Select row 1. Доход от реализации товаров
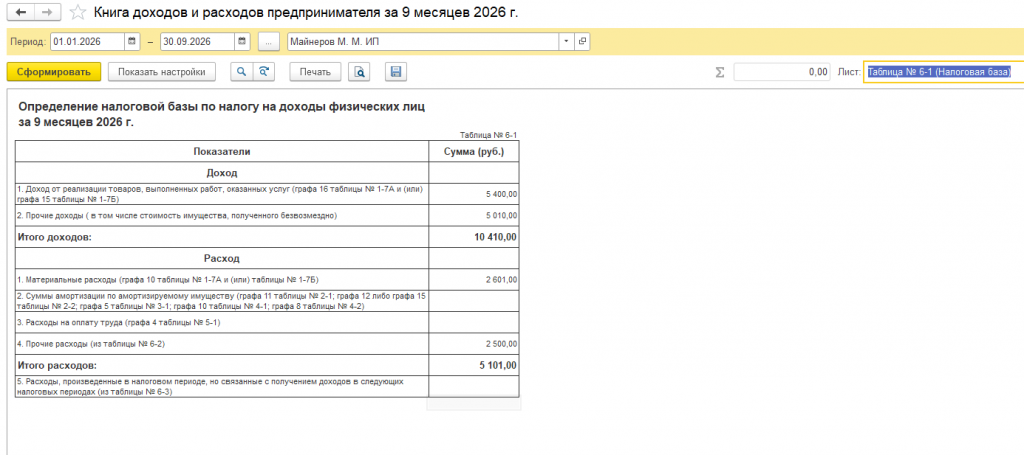Viewport: 1024px width, 455px height. [x=222, y=194]
